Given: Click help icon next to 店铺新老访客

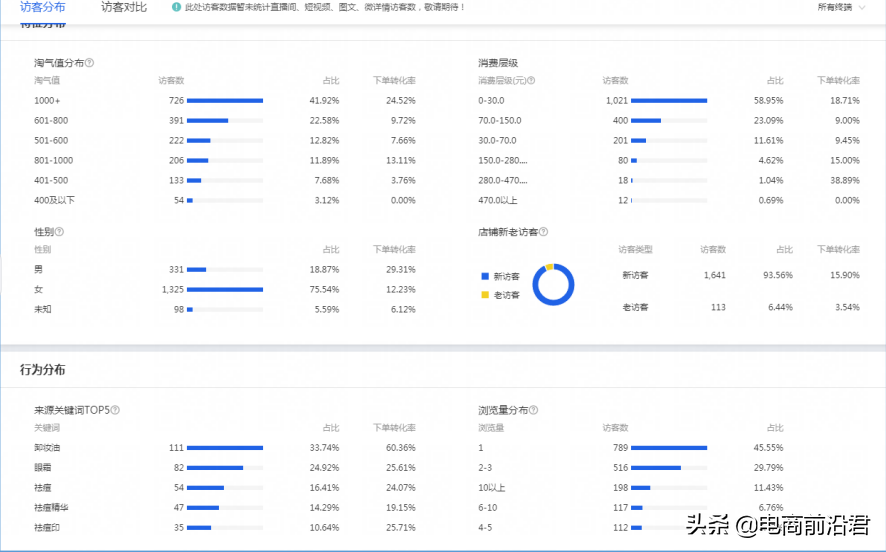Looking at the screenshot, I should [x=544, y=232].
